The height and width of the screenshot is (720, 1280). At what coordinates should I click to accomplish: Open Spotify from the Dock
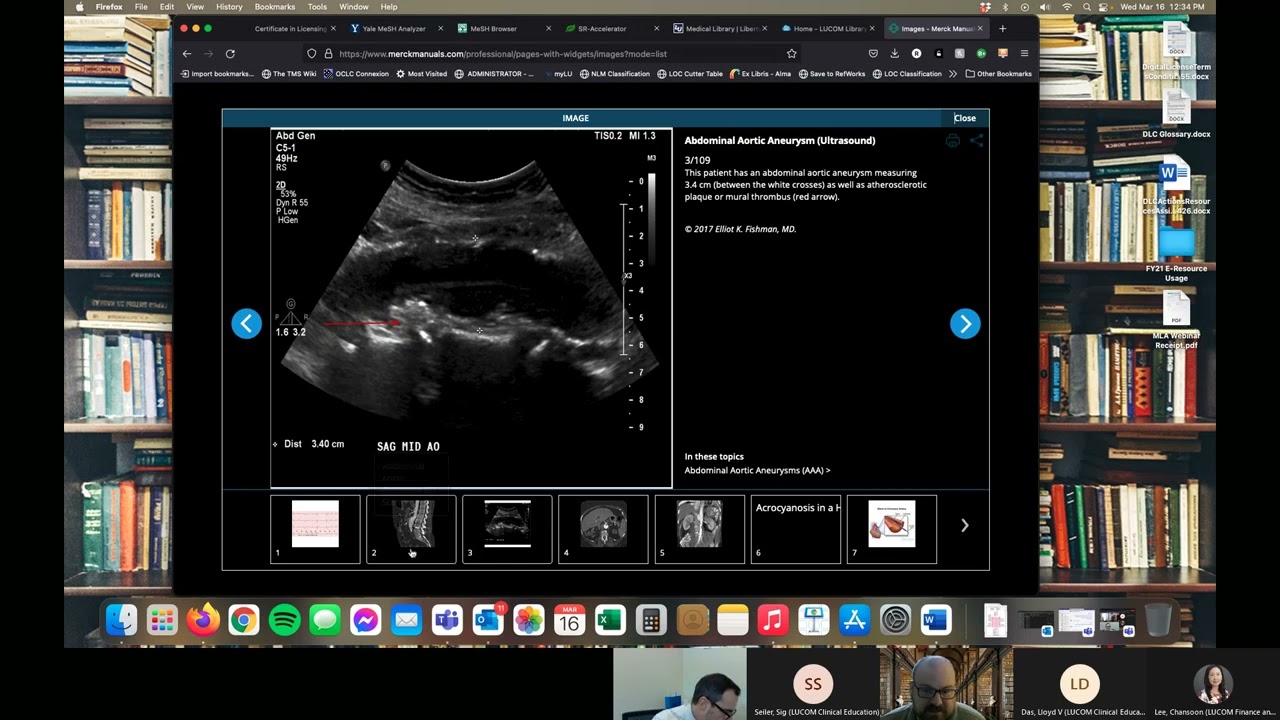[x=284, y=621]
